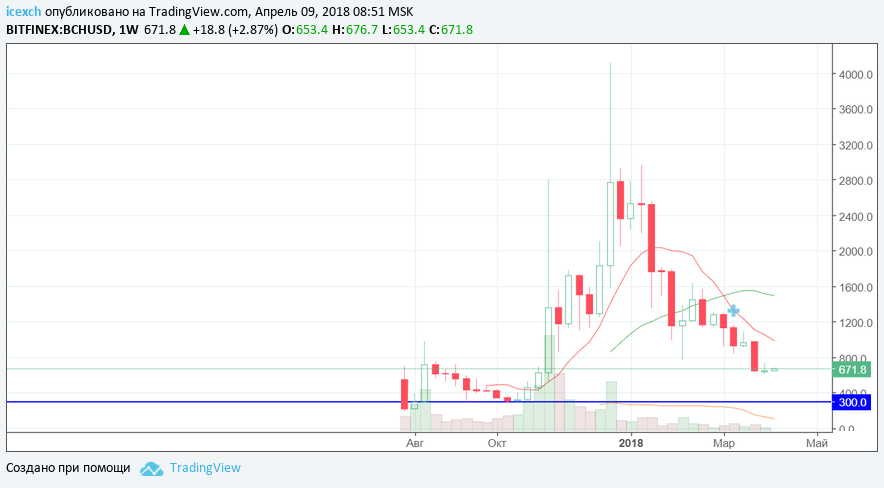884x488 pixels.
Task: Open the icexch author link
Action: click(24, 11)
